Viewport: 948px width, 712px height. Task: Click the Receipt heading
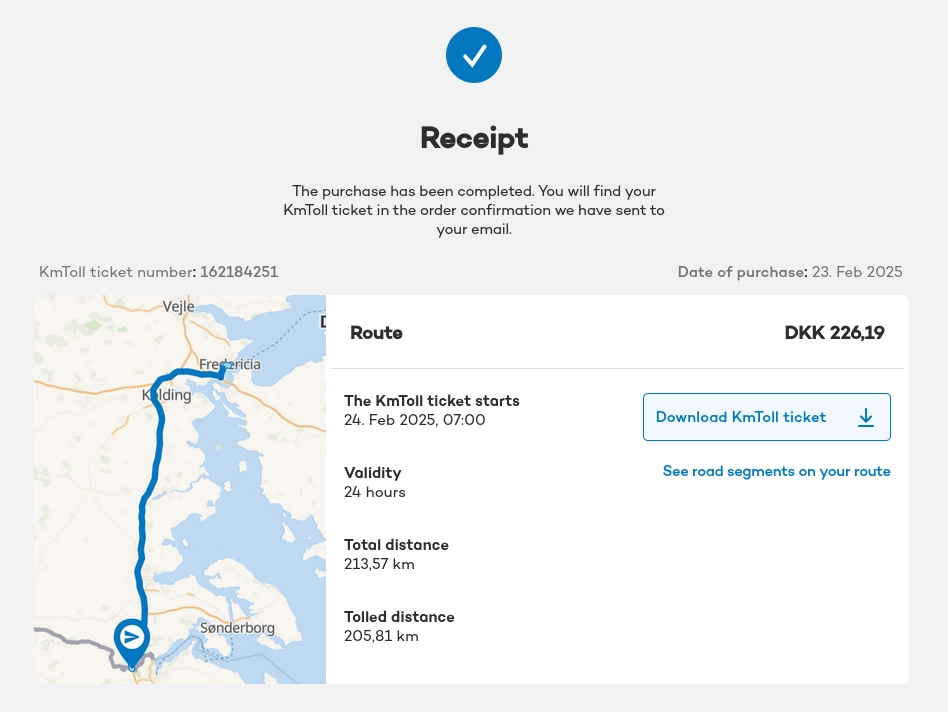pyautogui.click(x=474, y=138)
